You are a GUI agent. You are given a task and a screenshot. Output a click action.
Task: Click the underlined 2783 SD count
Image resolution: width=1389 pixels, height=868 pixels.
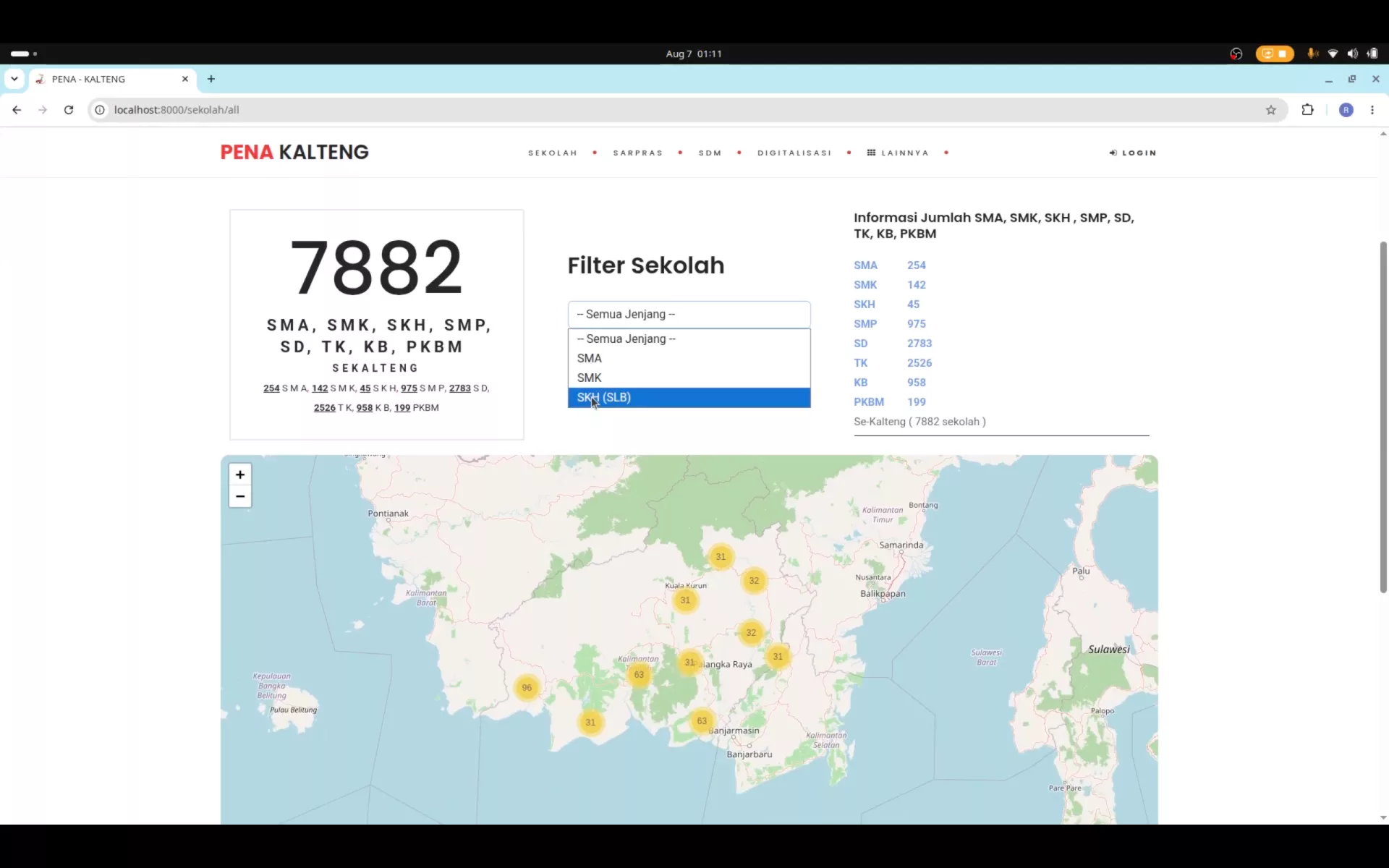(x=459, y=388)
